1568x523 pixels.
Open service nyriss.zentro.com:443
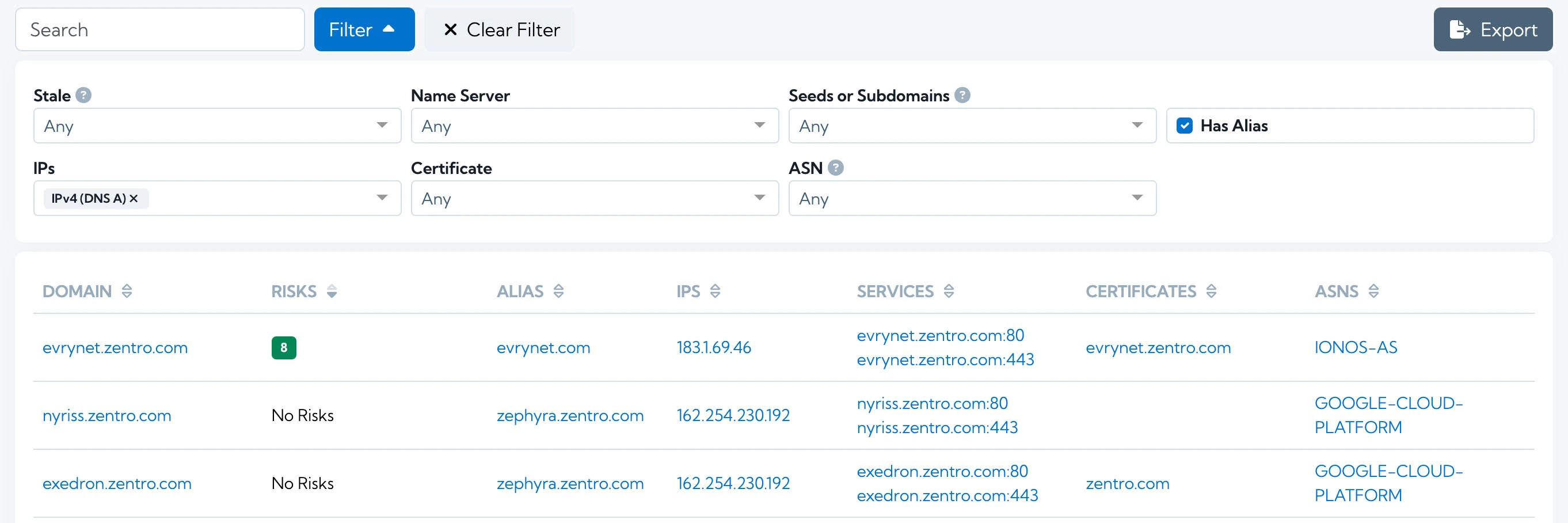937,428
